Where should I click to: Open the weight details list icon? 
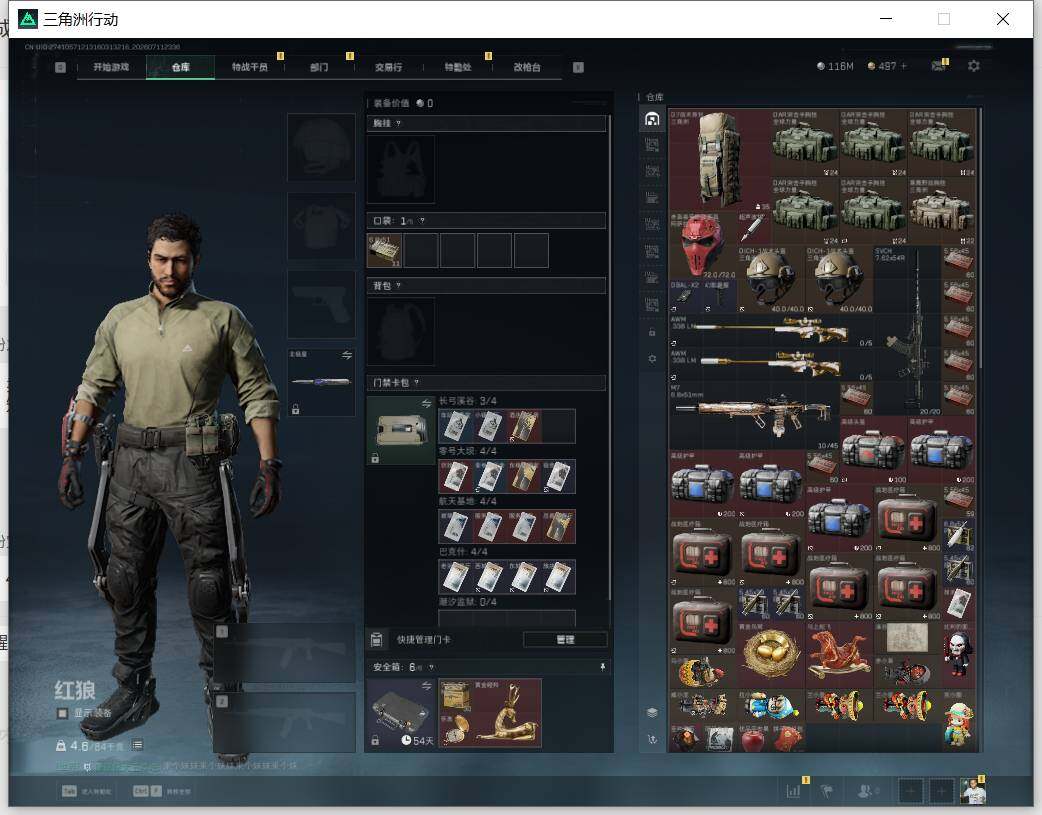pos(137,745)
